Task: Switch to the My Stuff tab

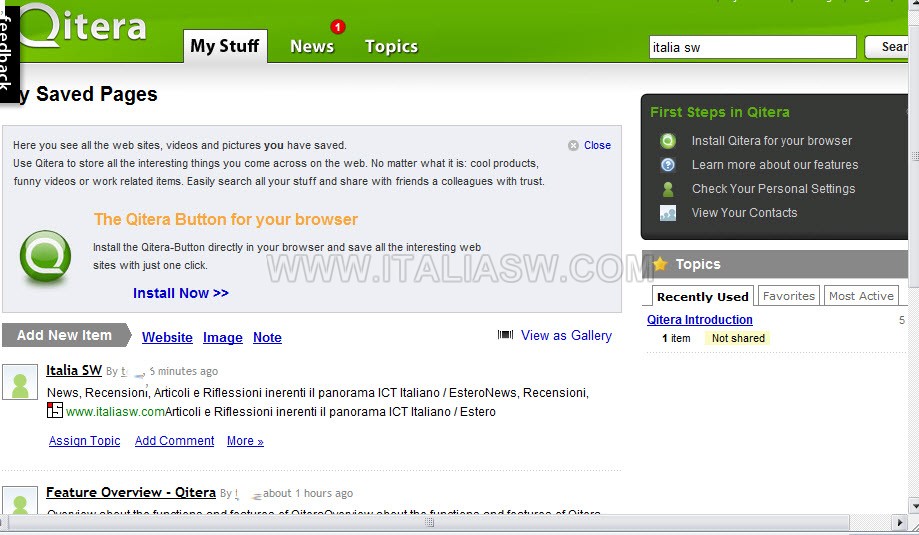Action: (x=225, y=46)
